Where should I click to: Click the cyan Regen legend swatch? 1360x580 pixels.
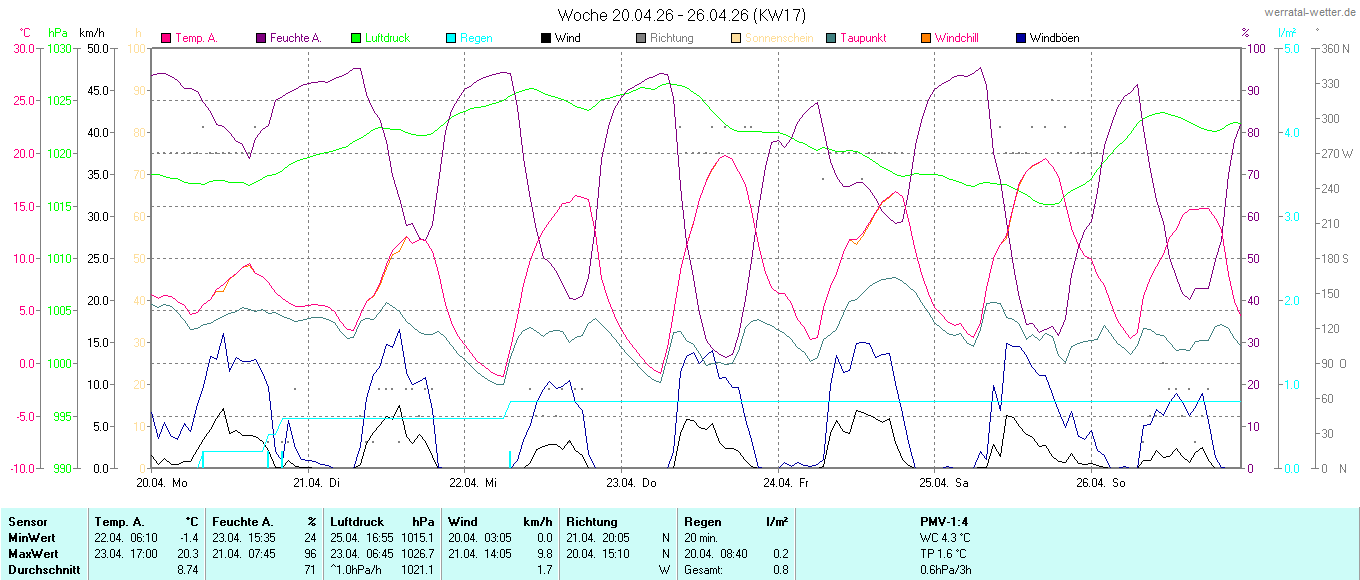point(451,39)
